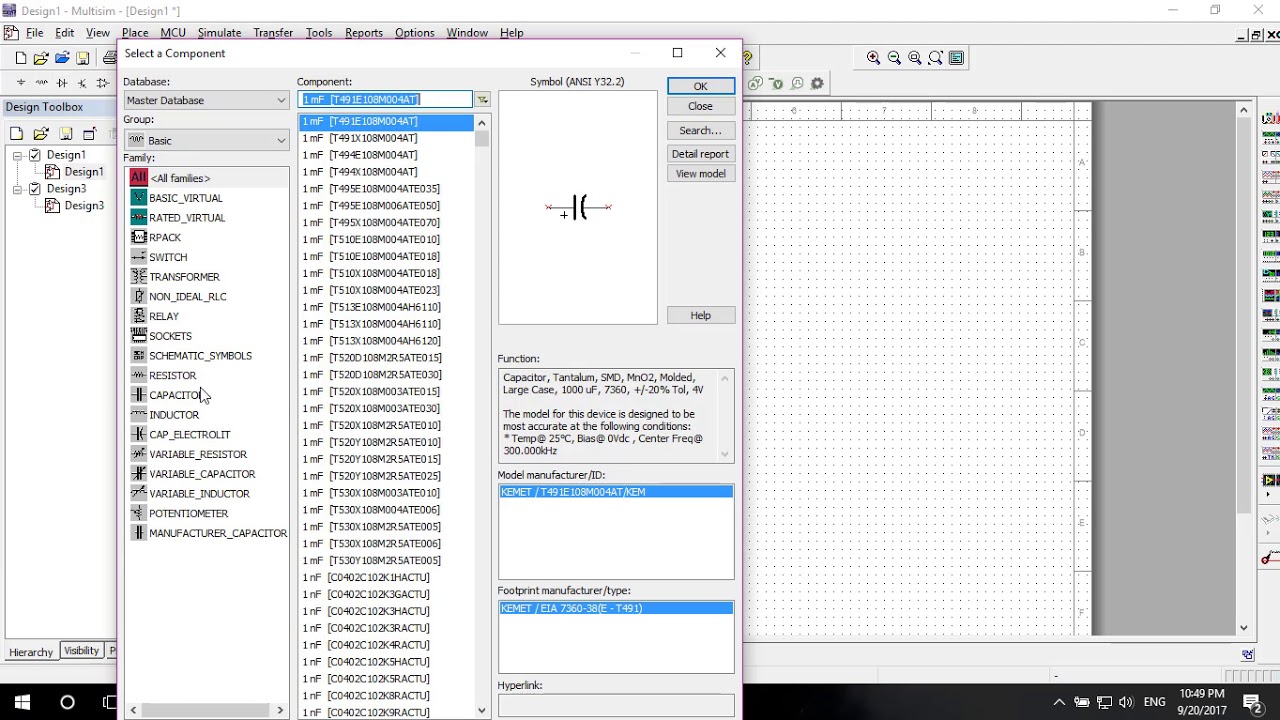Click the Zoom in magnifier icon
This screenshot has width=1280, height=720.
[x=873, y=58]
